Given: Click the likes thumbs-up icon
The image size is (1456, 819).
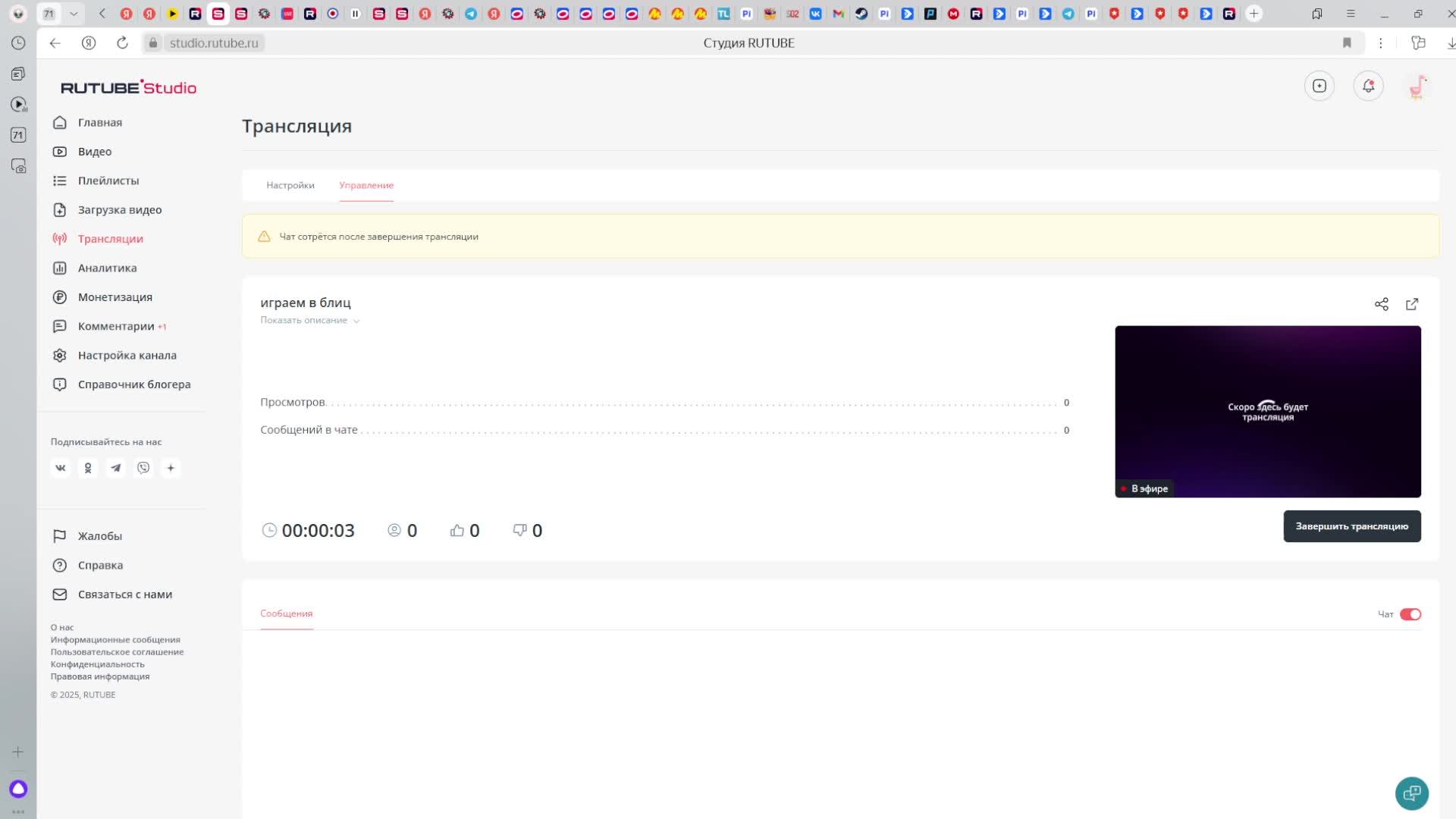Looking at the screenshot, I should (x=457, y=530).
